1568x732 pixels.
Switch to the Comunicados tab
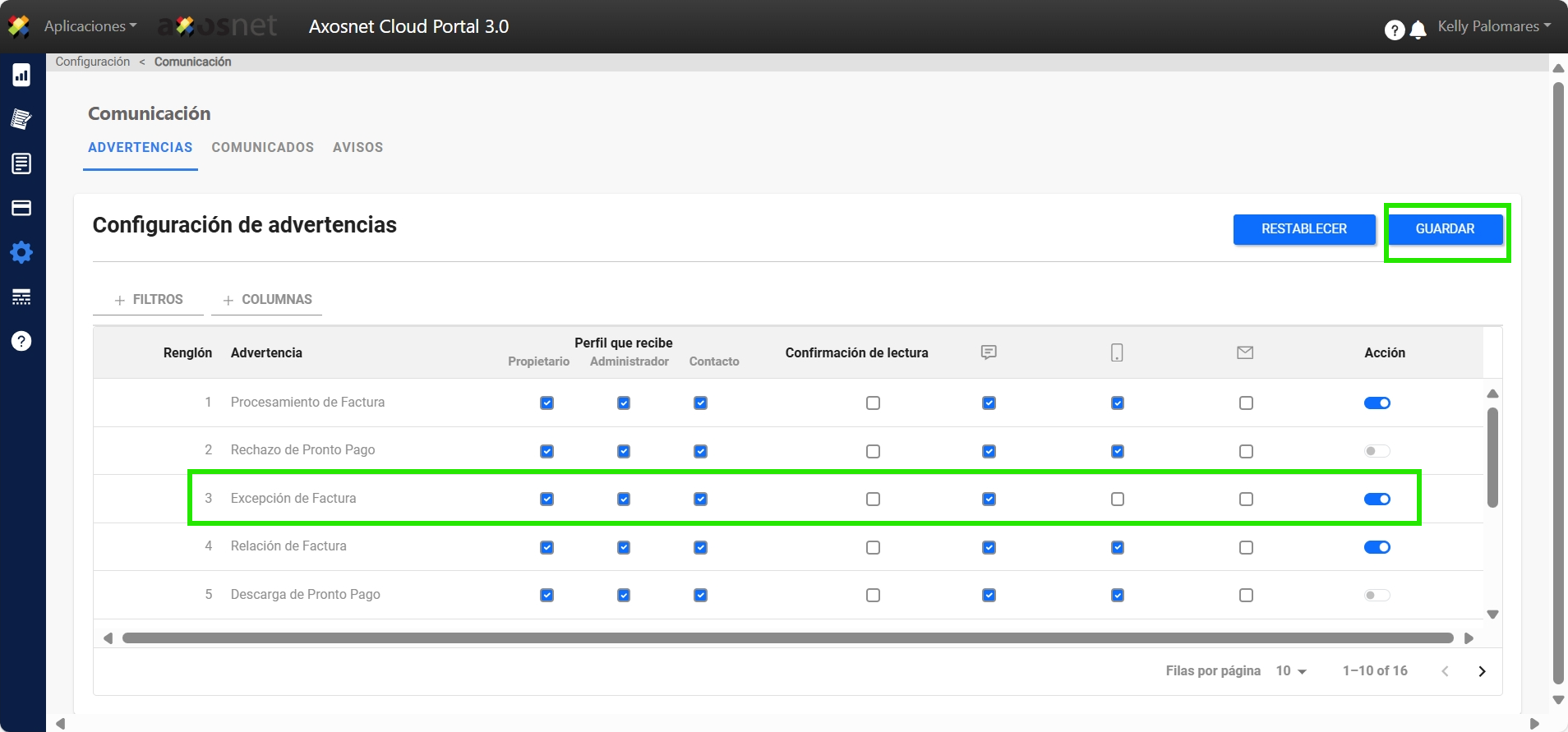(262, 148)
